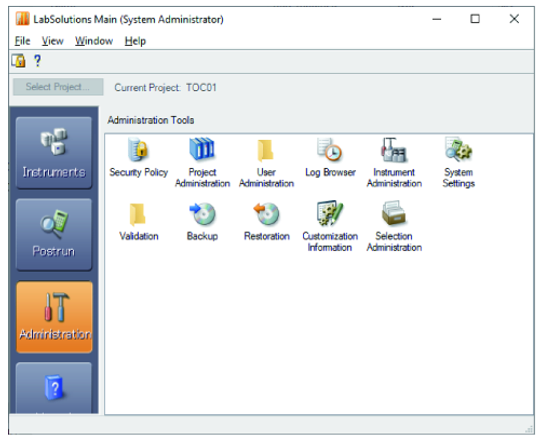This screenshot has height=438, width=540.
Task: Select the Administration sidebar panel
Action: point(54,317)
